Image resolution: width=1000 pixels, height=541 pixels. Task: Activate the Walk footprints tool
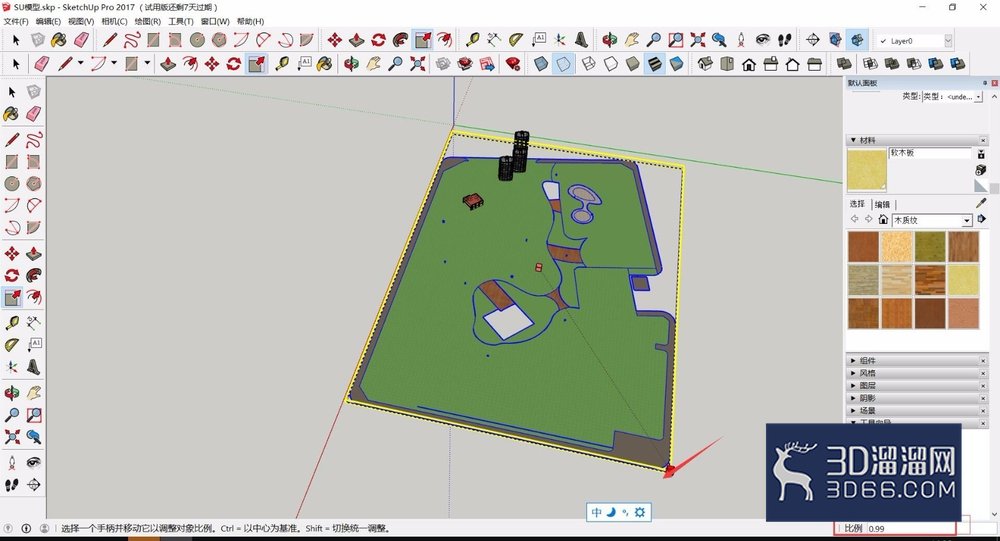tap(11, 485)
